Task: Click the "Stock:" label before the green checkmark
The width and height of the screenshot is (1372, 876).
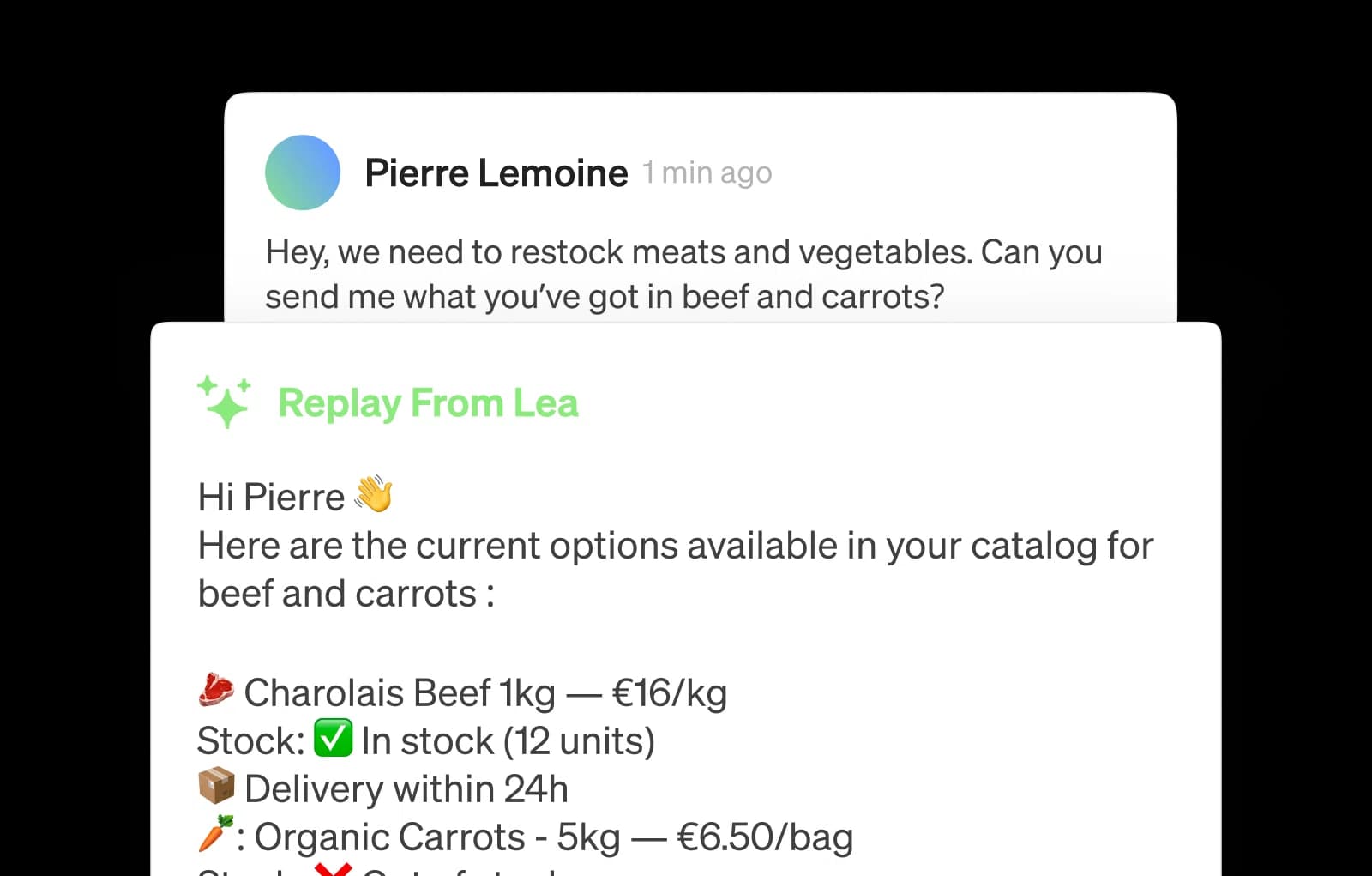Action: 250,740
